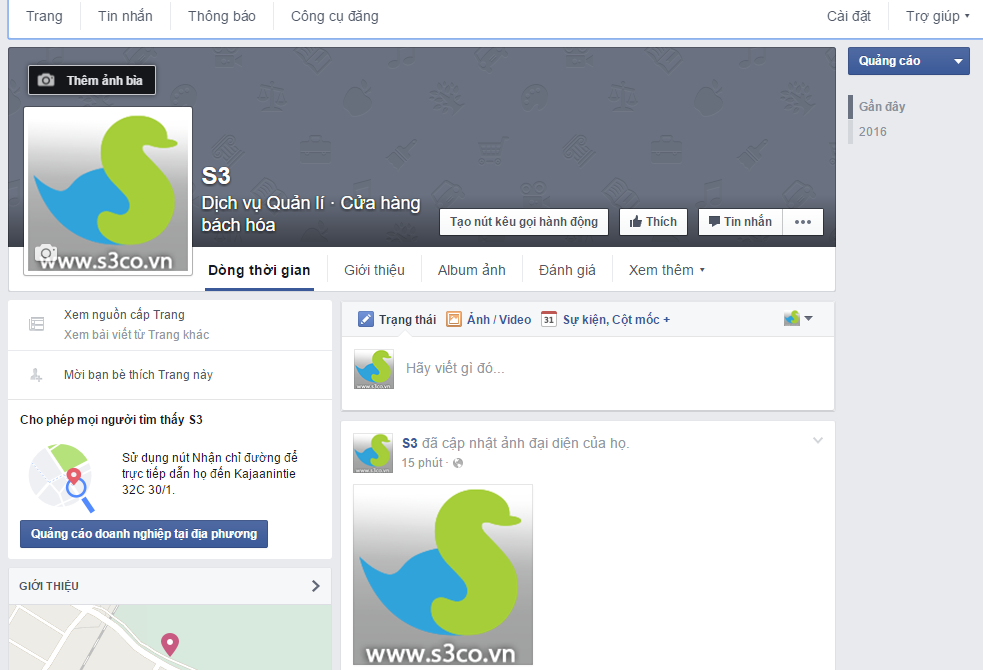Open the posted S3 profile photo
This screenshot has width=983, height=670.
tap(443, 574)
